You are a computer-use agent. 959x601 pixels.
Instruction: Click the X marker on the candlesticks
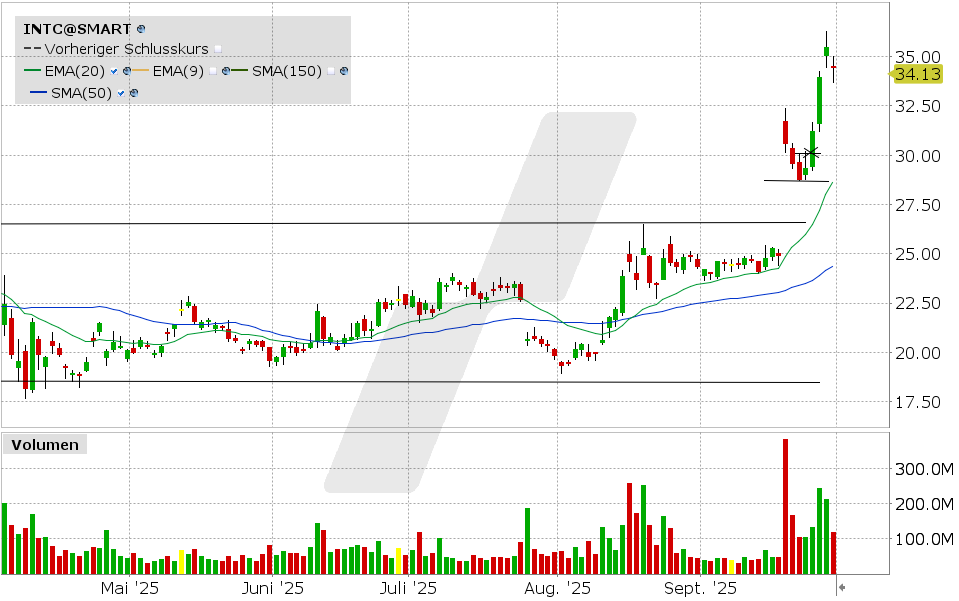coord(811,152)
